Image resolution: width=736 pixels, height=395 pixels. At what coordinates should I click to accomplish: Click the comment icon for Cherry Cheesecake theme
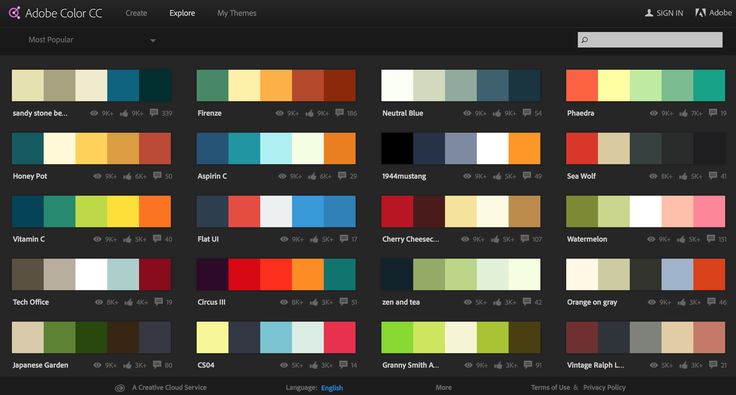525,238
